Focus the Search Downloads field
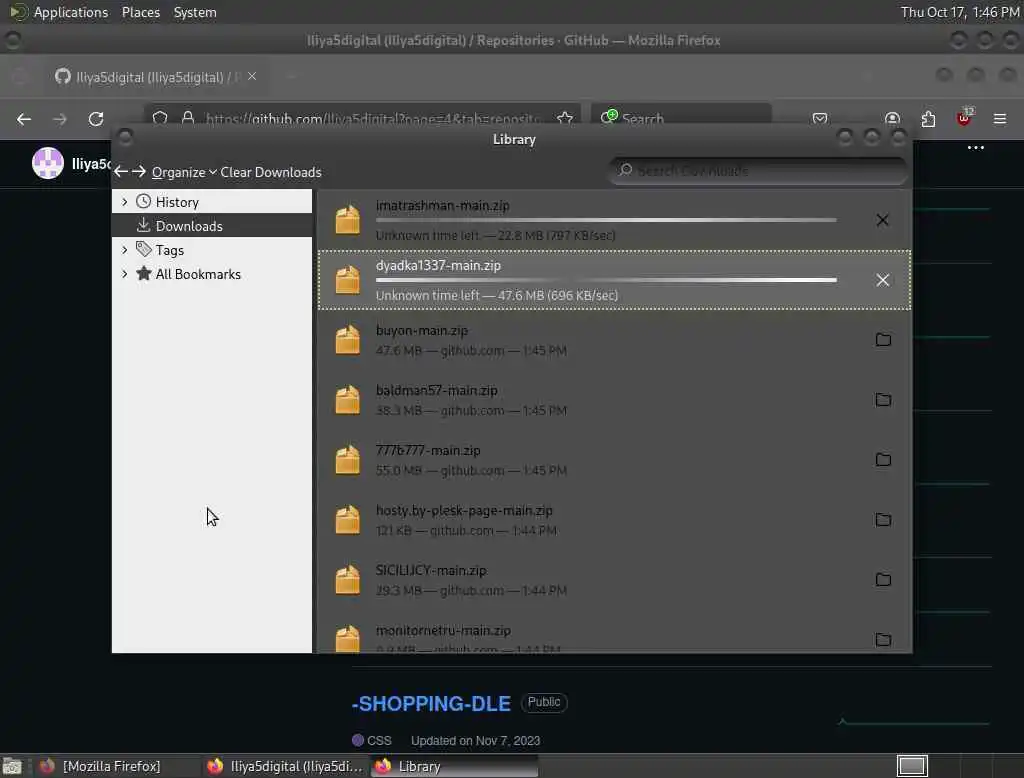The height and width of the screenshot is (778, 1024). click(758, 171)
